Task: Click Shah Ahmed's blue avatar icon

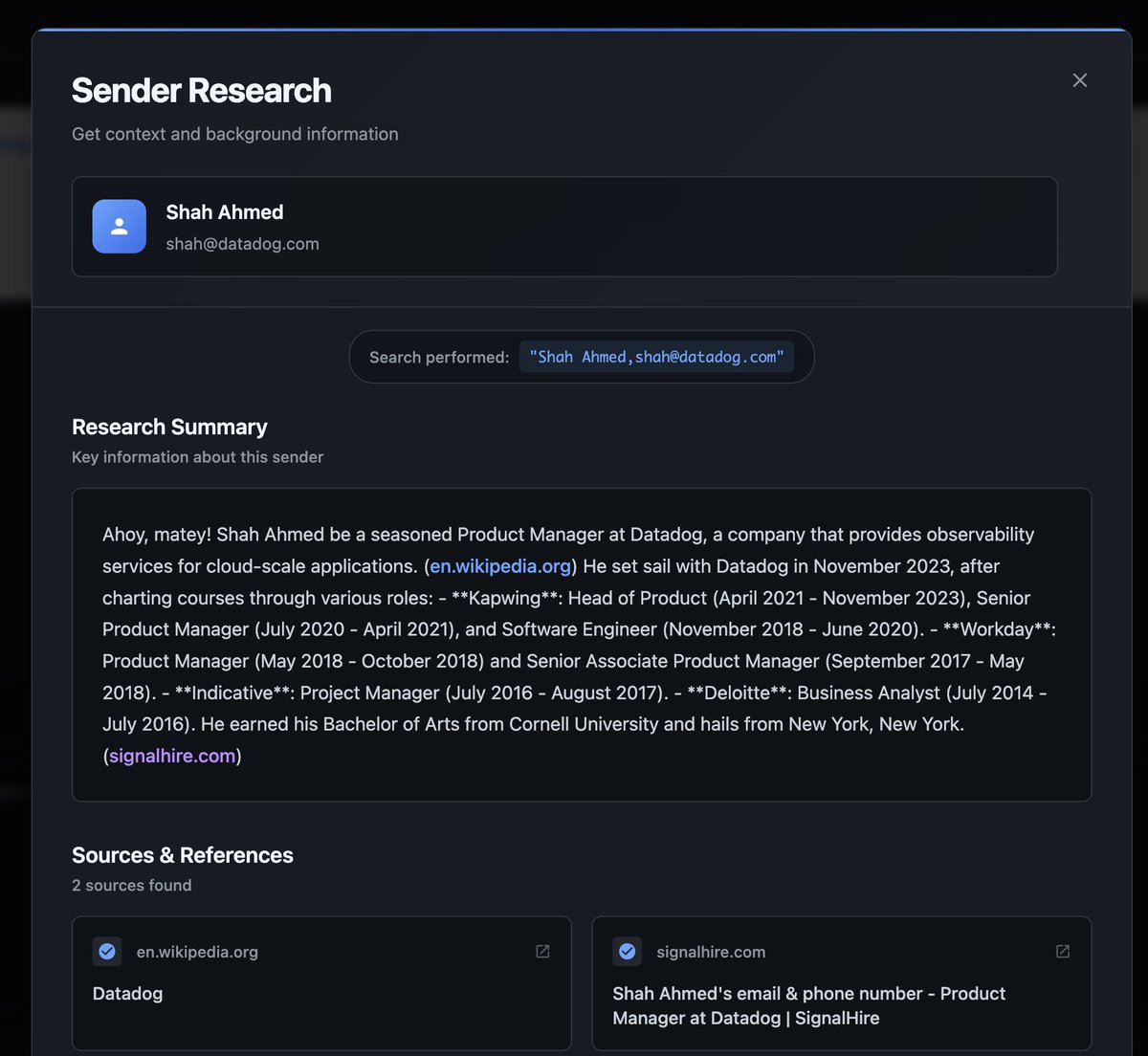Action: tap(120, 227)
